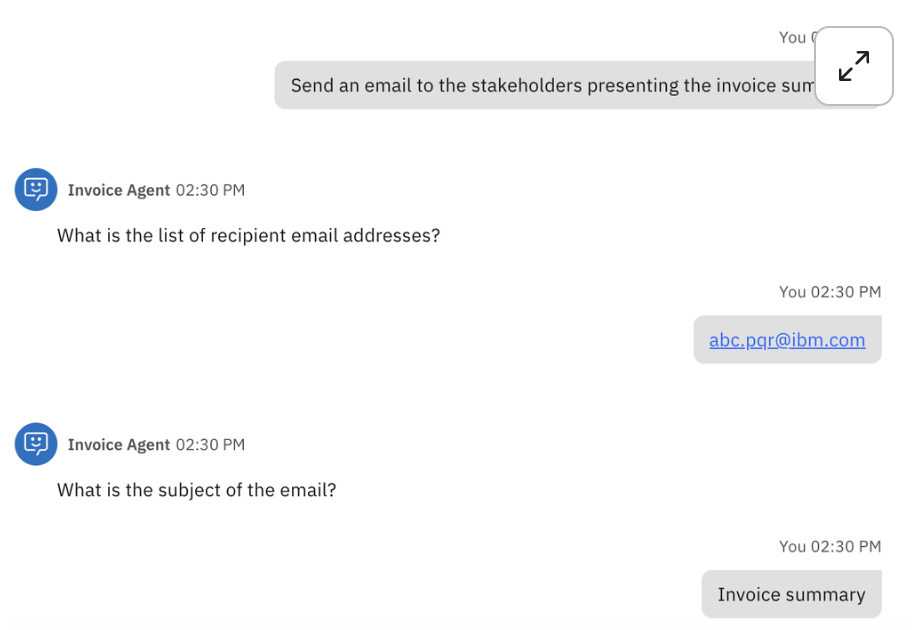Click the 'You' sender label at the top

(792, 38)
